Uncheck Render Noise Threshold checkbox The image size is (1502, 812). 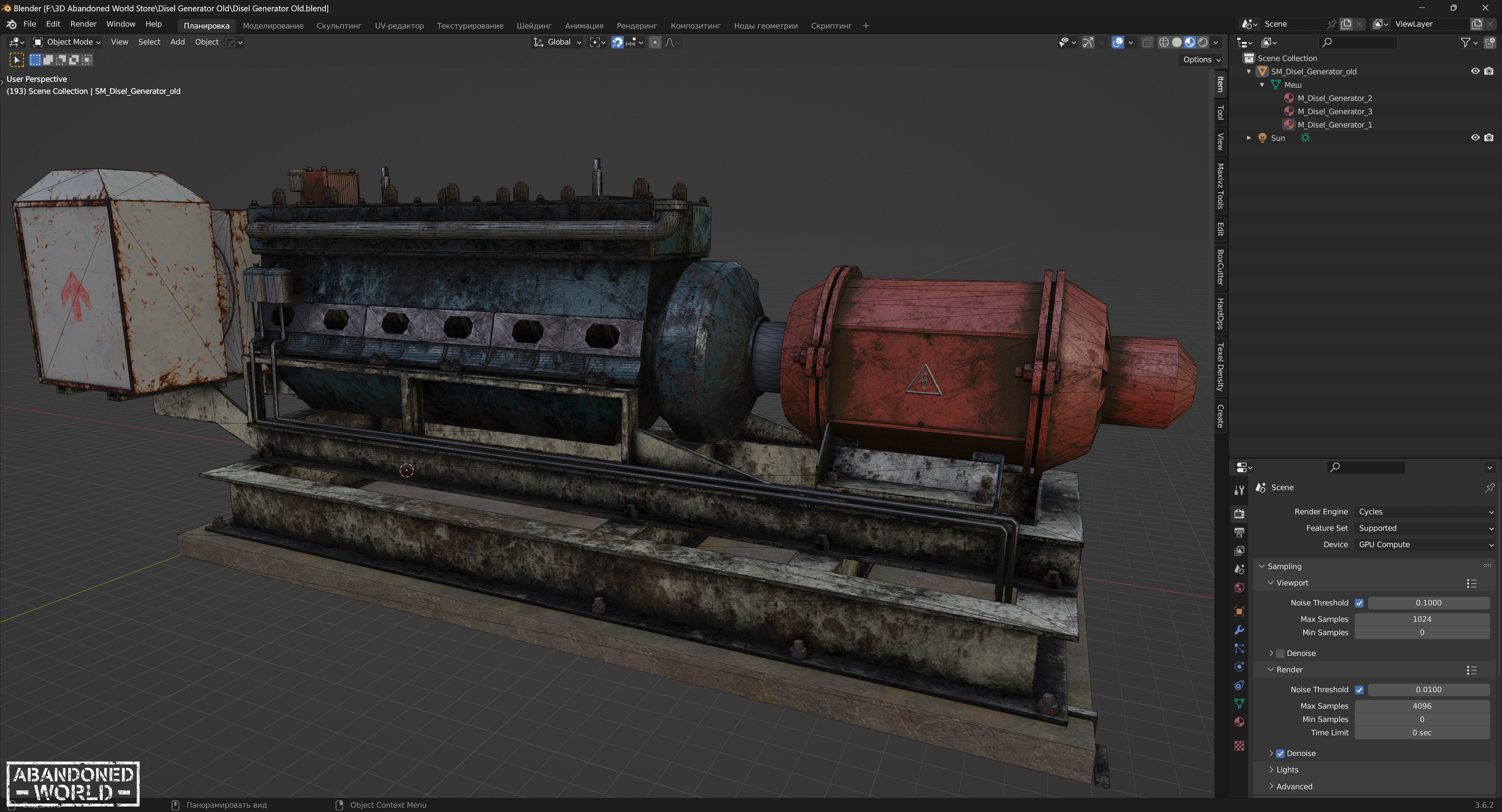[x=1359, y=690]
